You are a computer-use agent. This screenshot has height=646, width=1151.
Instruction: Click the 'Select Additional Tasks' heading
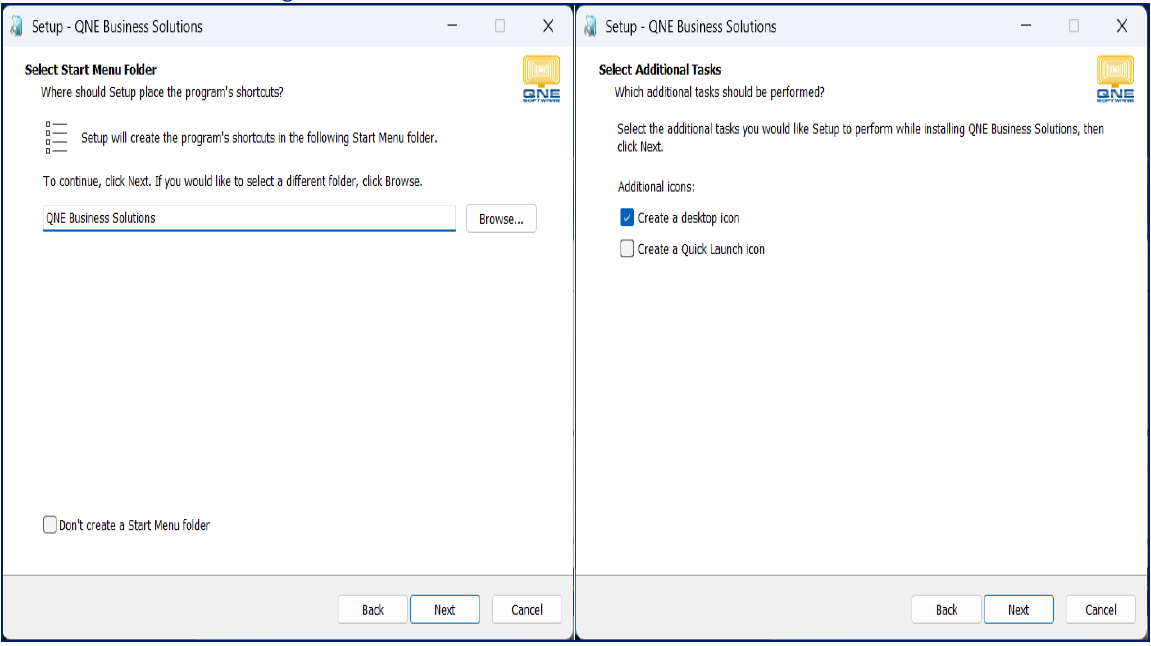pyautogui.click(x=660, y=70)
